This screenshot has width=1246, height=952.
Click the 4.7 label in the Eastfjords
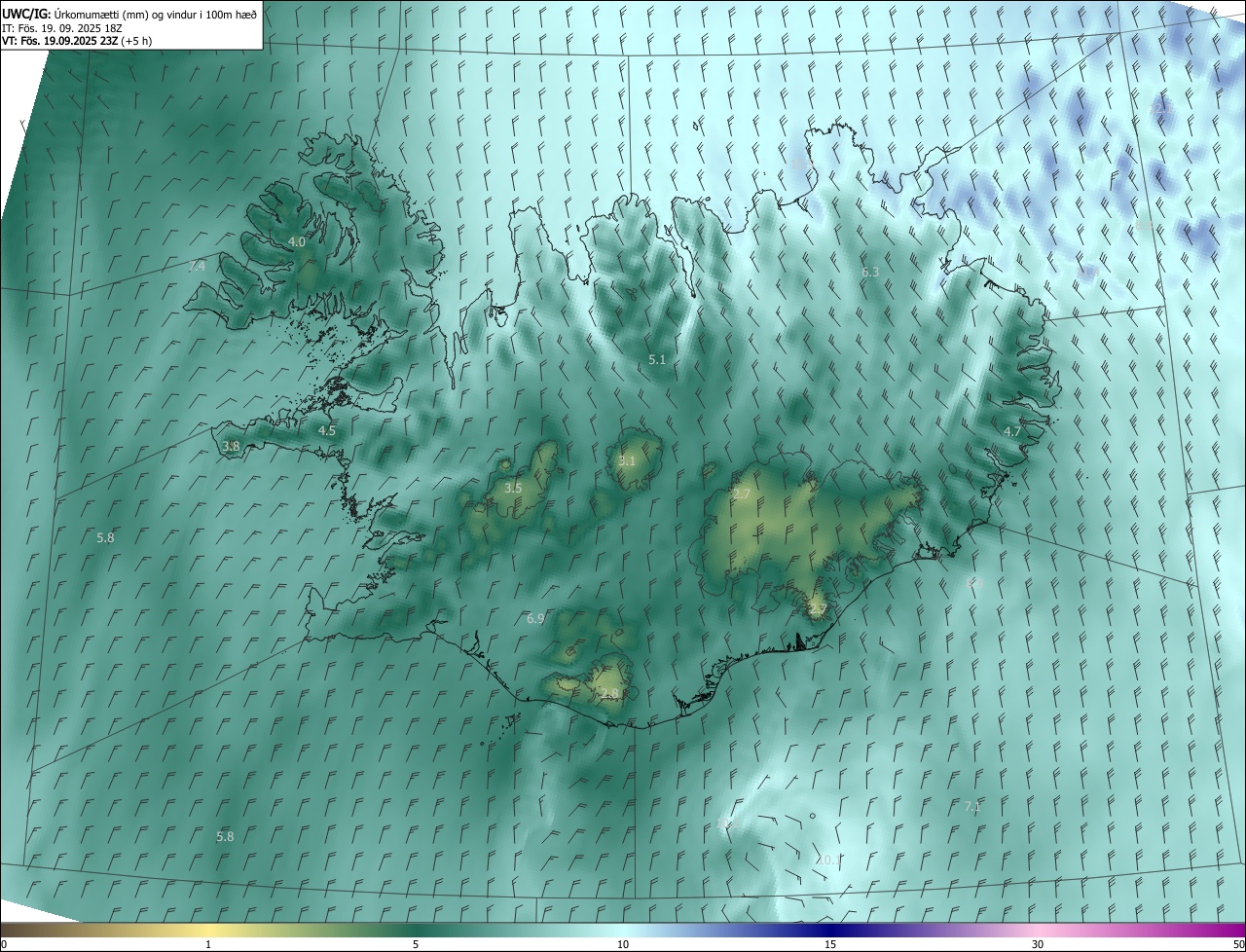pyautogui.click(x=1012, y=430)
